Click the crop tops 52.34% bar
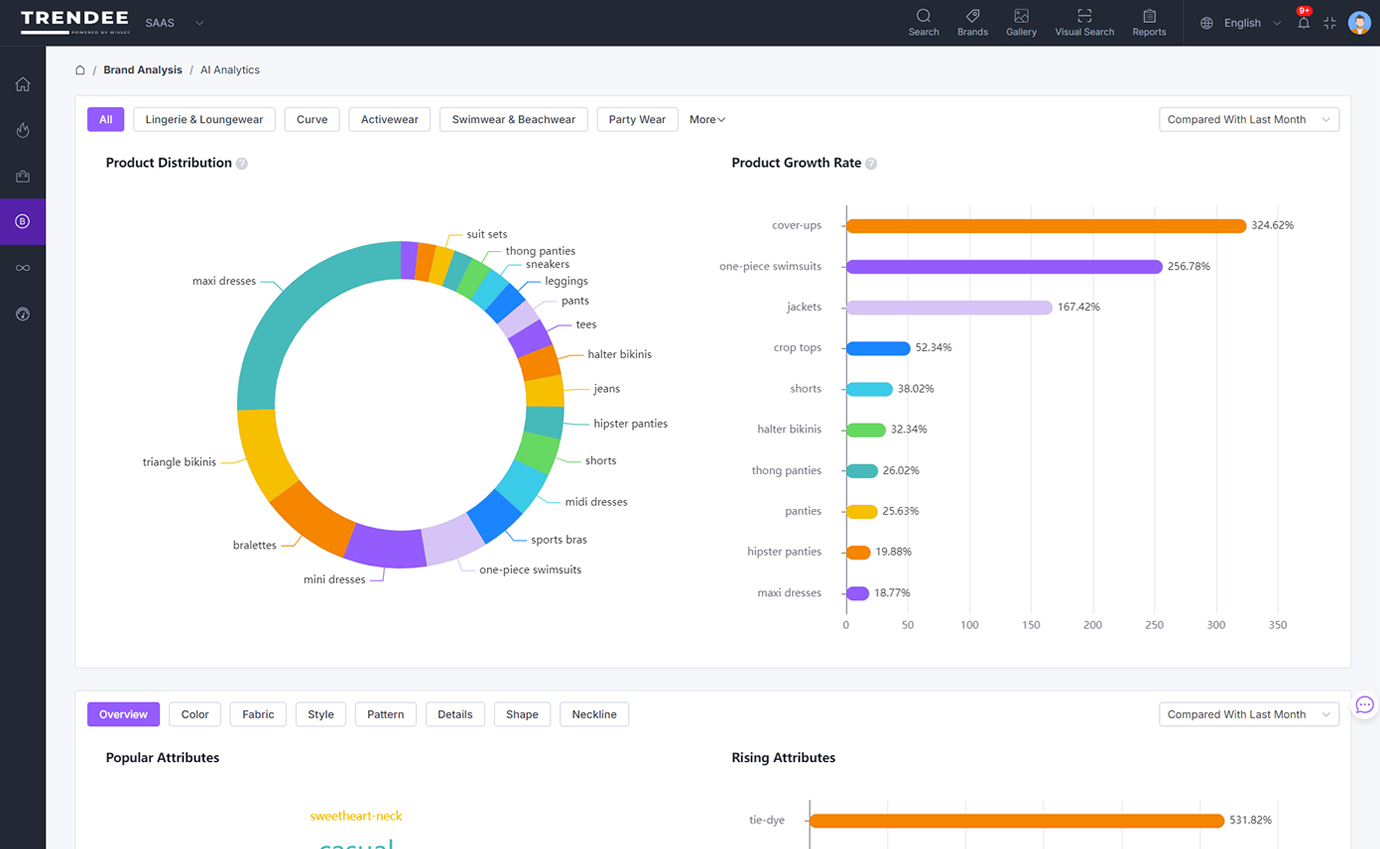 [878, 348]
